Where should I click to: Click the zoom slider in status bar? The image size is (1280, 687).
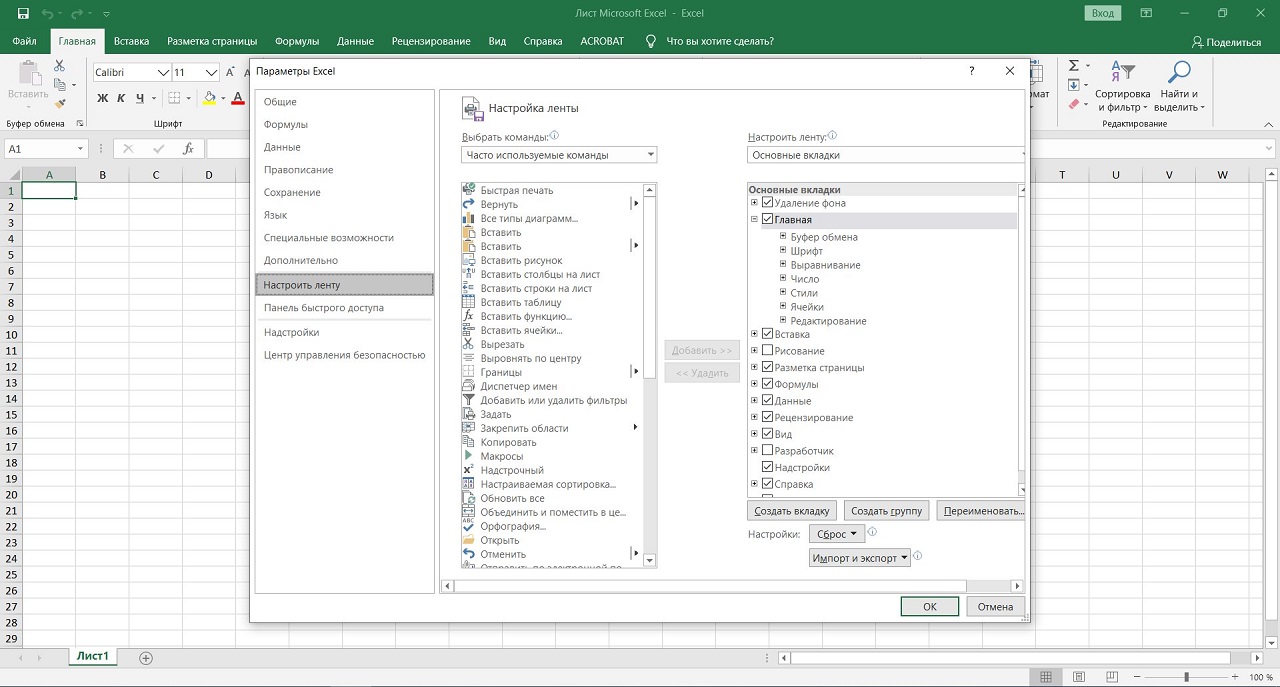pyautogui.click(x=1186, y=677)
